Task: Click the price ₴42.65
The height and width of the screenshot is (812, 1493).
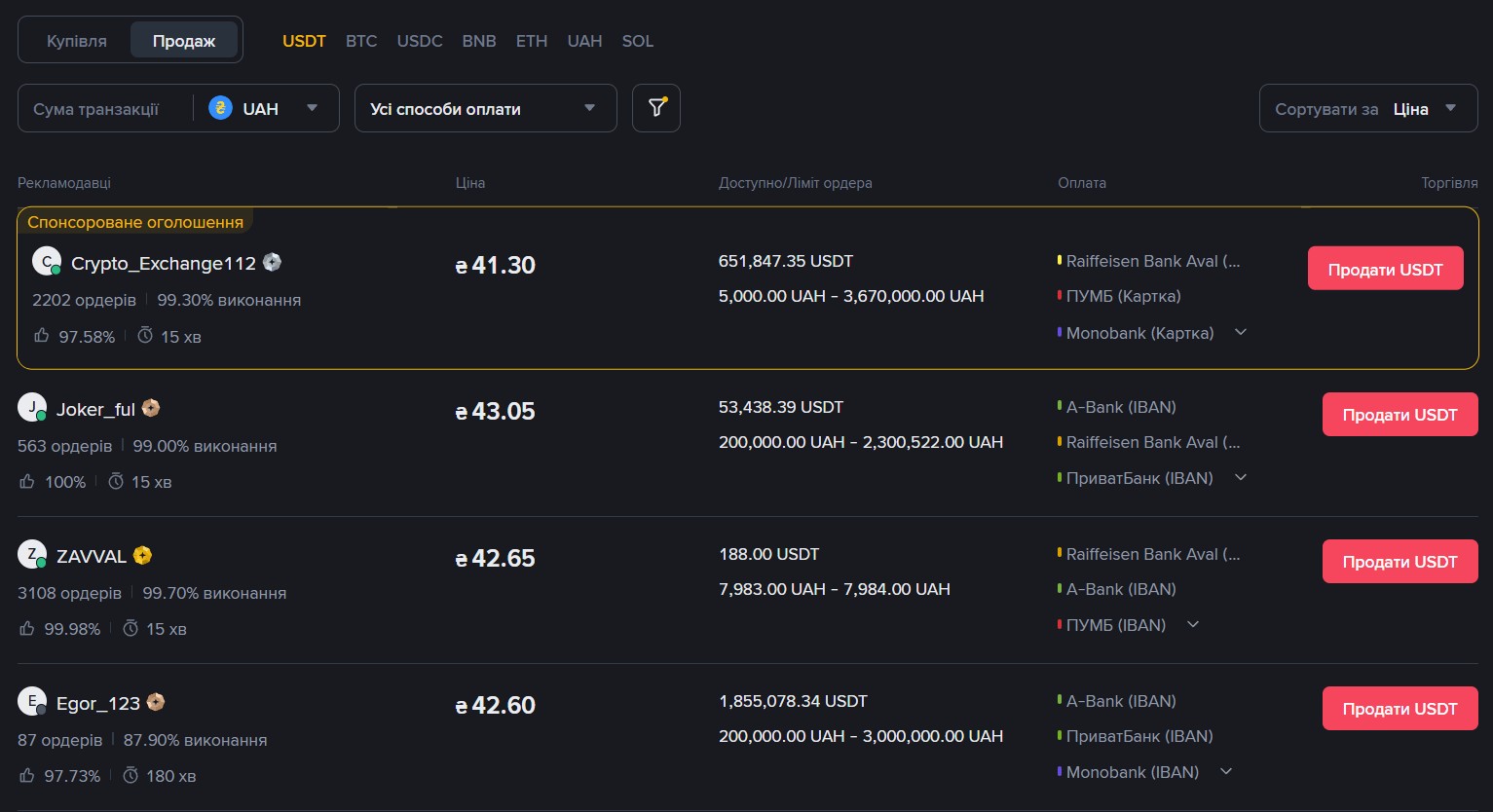Action: pos(496,558)
